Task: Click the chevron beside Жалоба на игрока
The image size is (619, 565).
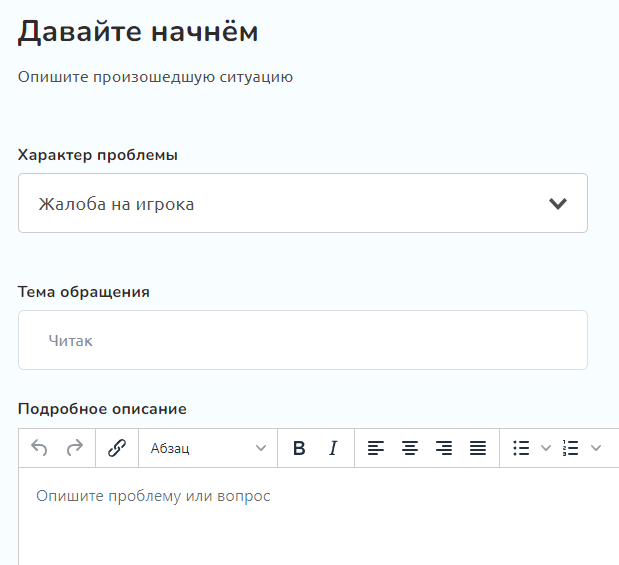Action: click(558, 203)
